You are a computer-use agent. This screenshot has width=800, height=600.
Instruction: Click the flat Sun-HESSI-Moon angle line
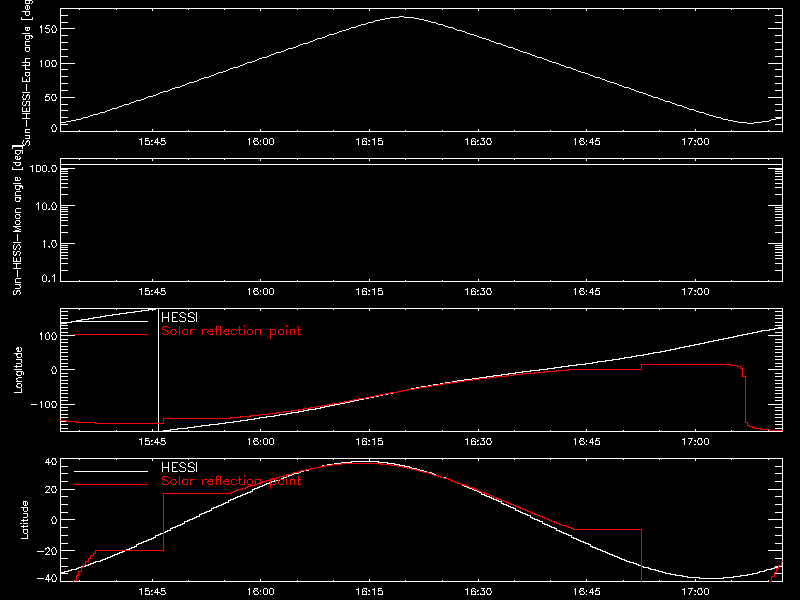(x=421, y=165)
